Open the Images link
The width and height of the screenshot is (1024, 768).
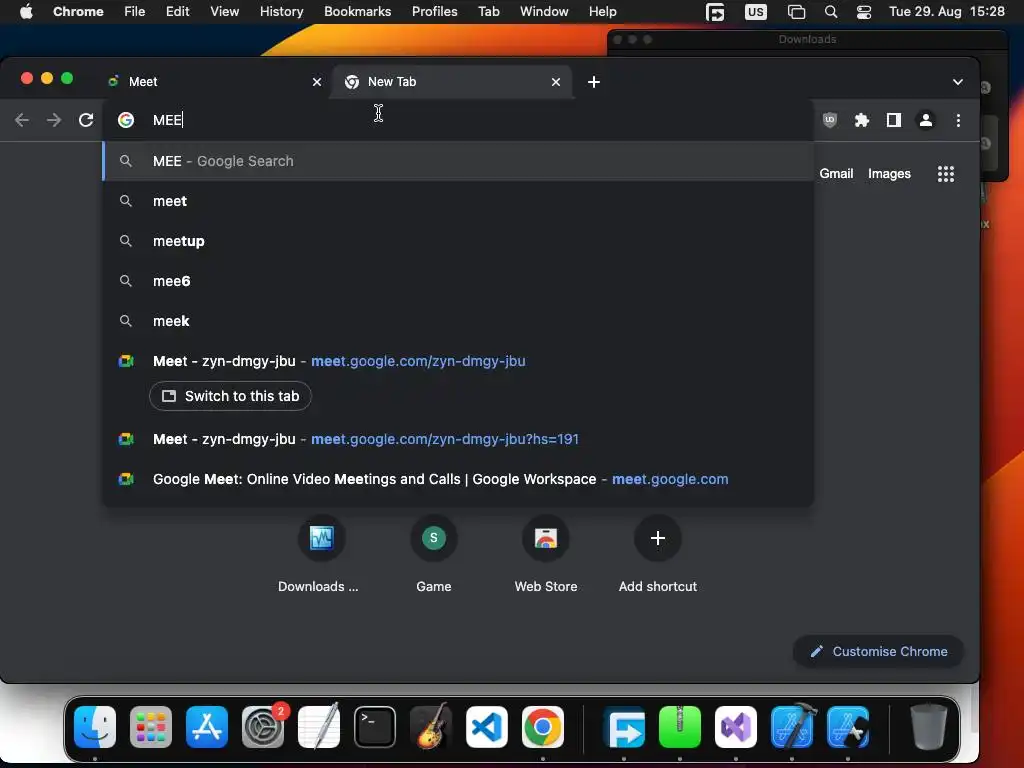pos(889,174)
